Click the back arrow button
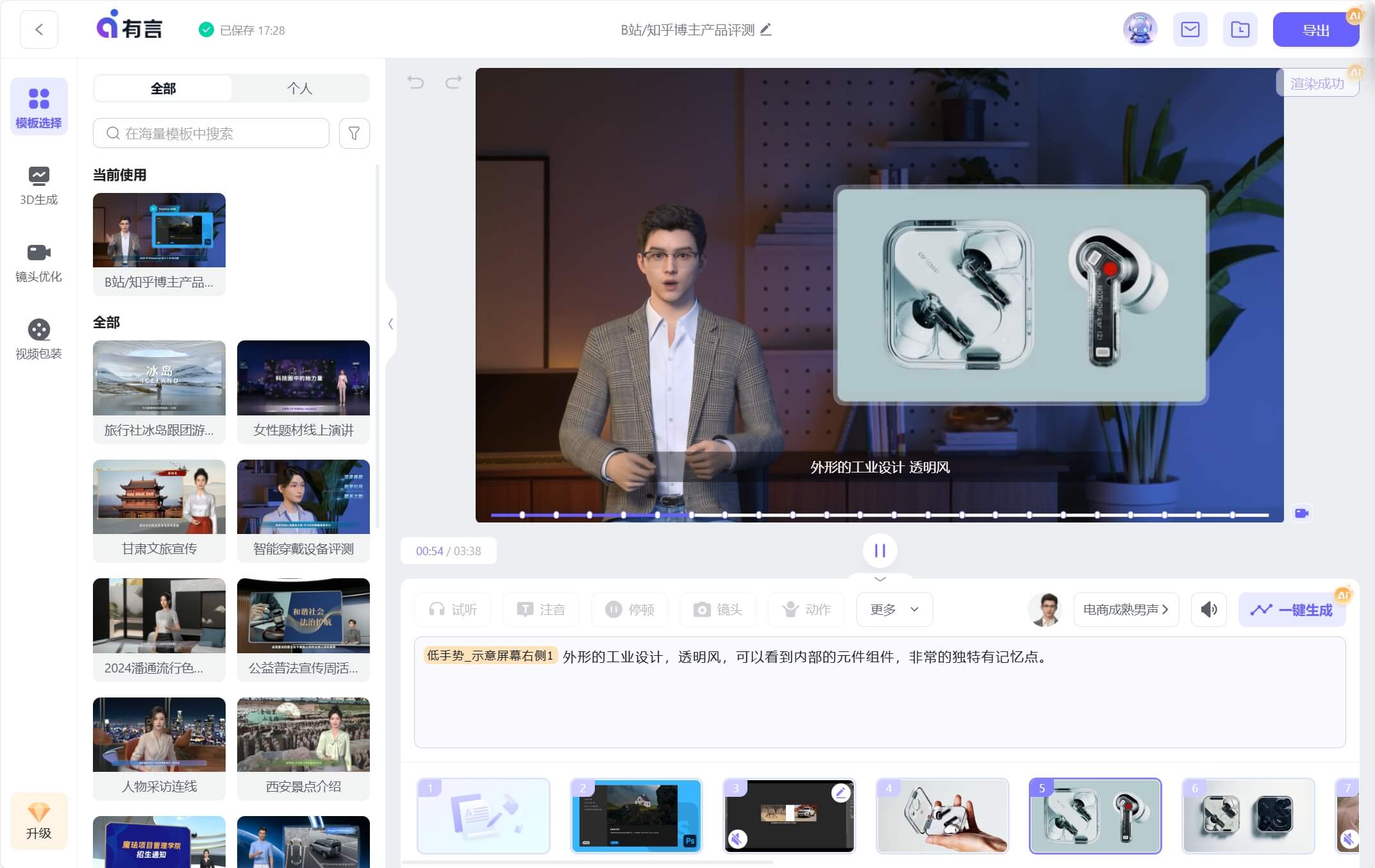The height and width of the screenshot is (868, 1375). point(39,29)
